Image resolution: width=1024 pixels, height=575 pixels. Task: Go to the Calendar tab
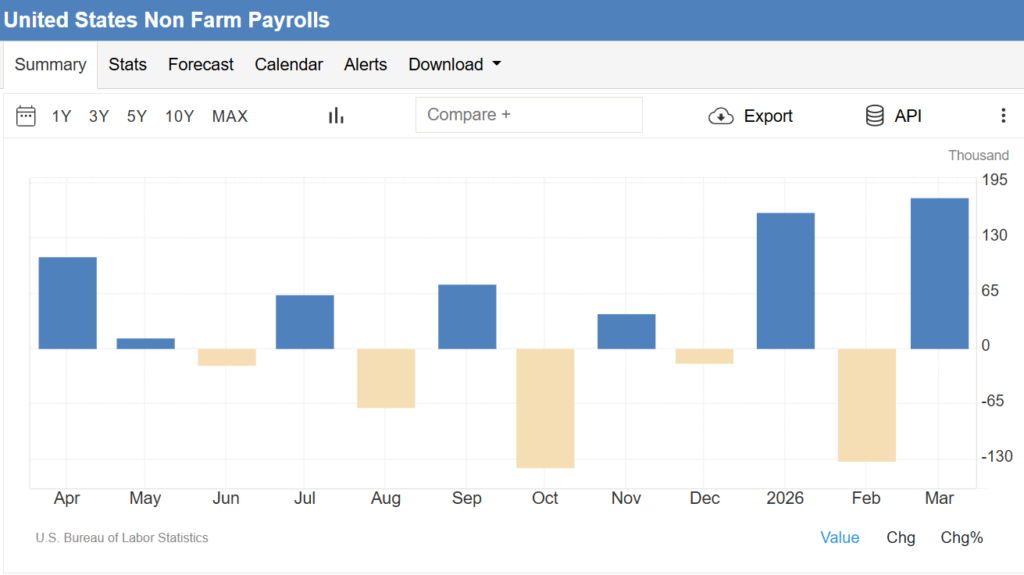[288, 64]
